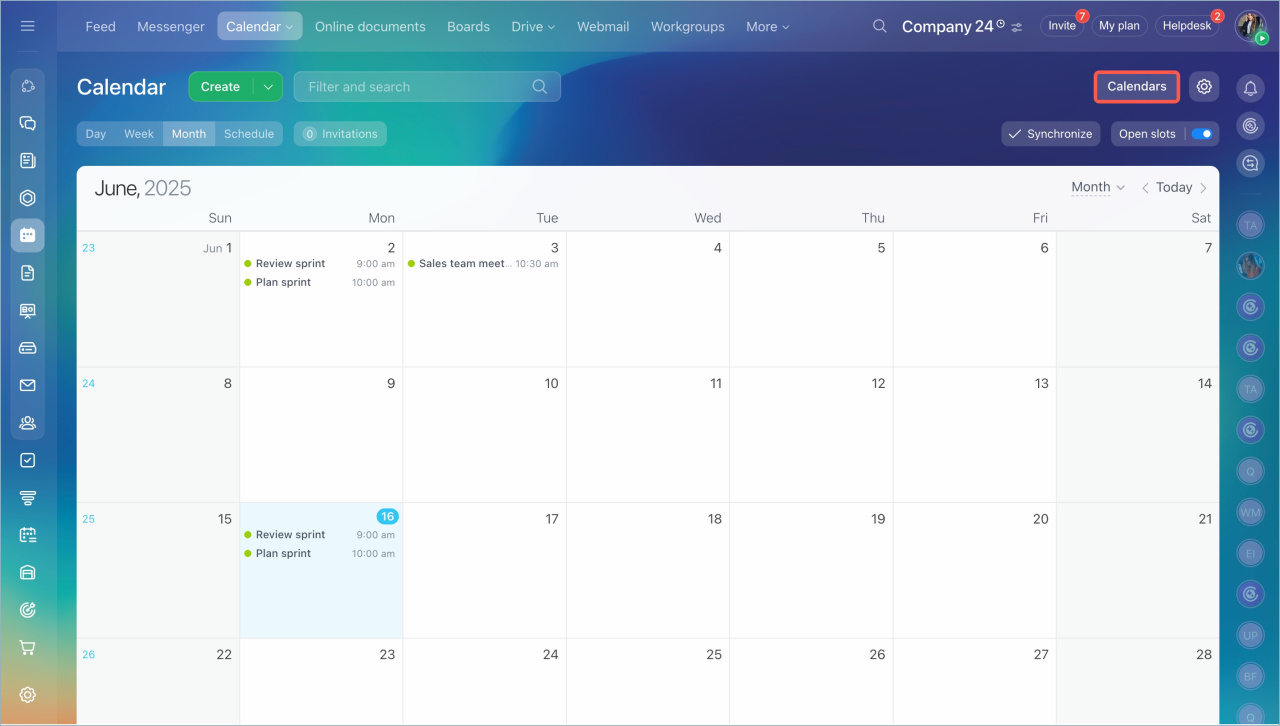Toggle the Synchronize option
The width and height of the screenshot is (1280, 726).
pos(1050,134)
